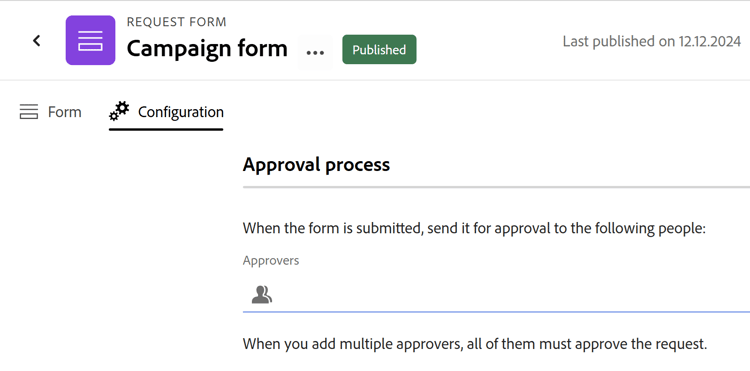Focus the empty Approvers input field
750x371 pixels.
(x=496, y=295)
